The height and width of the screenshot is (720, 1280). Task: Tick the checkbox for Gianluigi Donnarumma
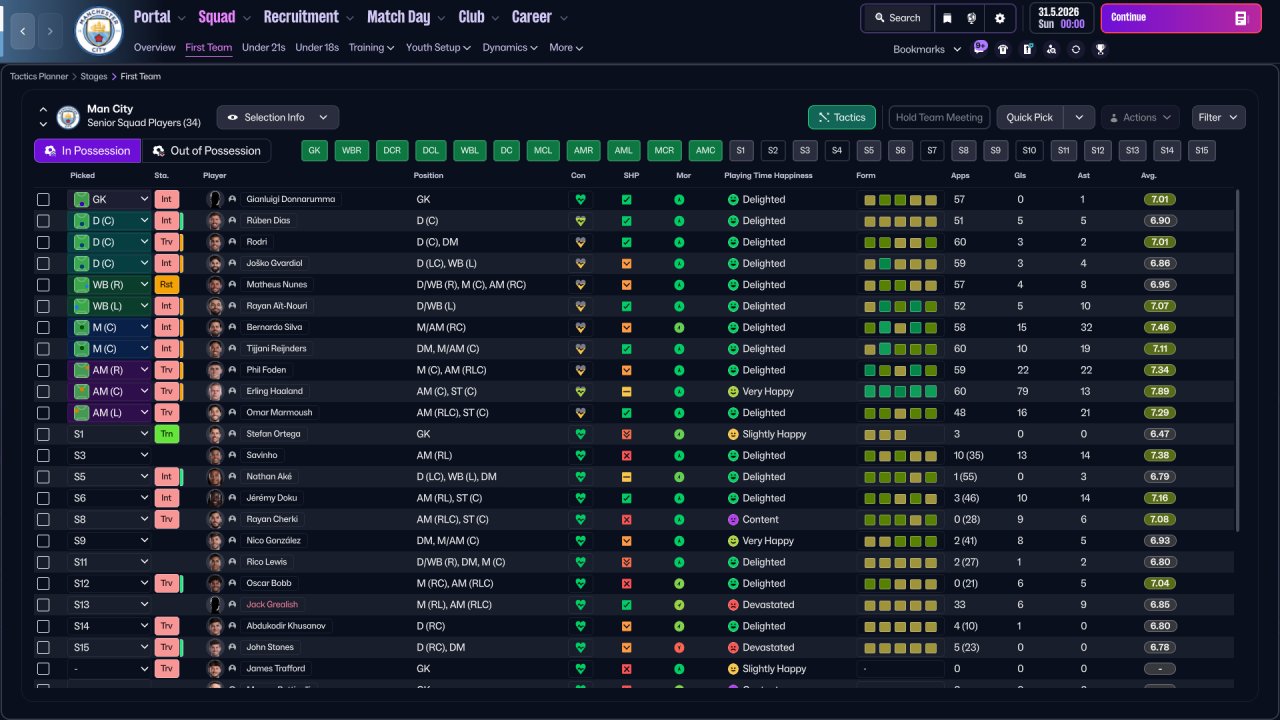click(x=43, y=200)
